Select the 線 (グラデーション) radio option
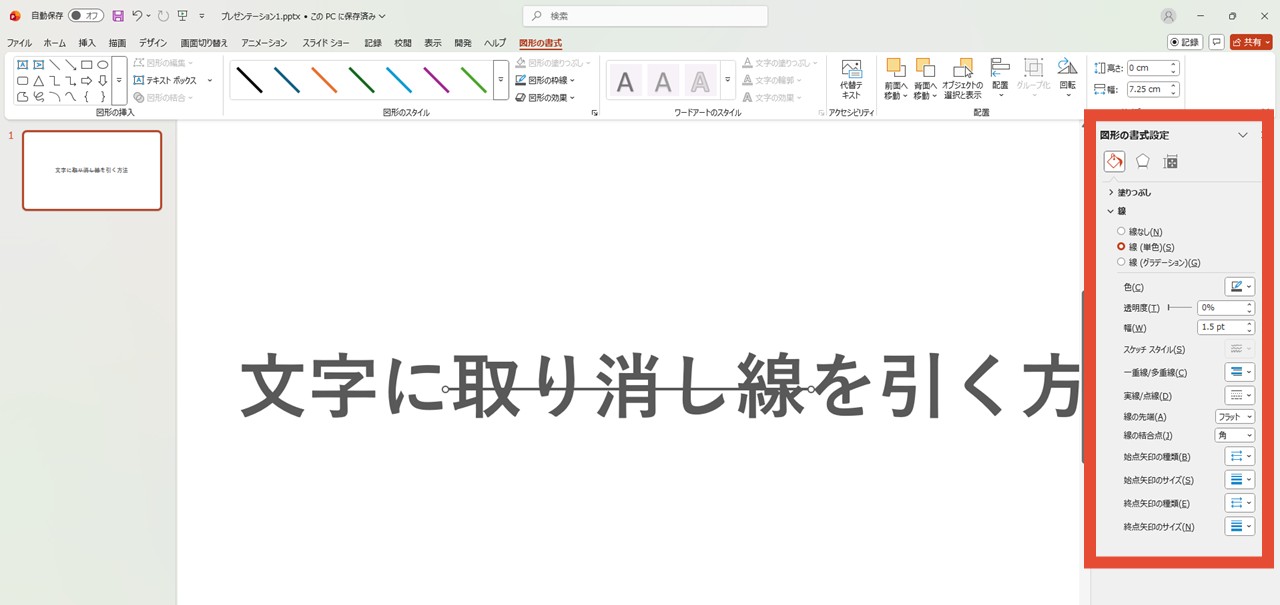The width and height of the screenshot is (1280, 605). click(1121, 262)
